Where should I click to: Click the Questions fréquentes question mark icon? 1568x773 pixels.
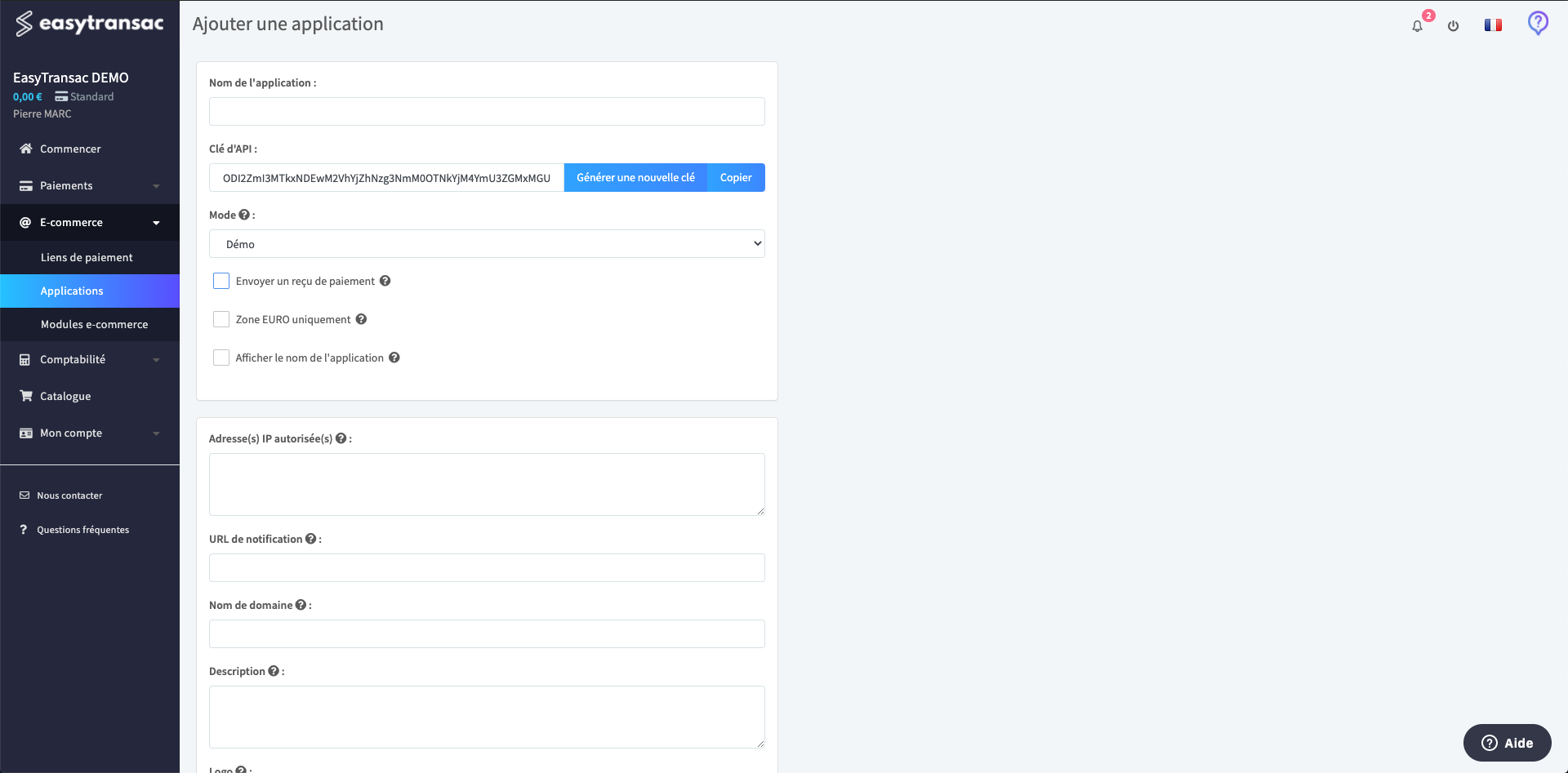click(24, 530)
